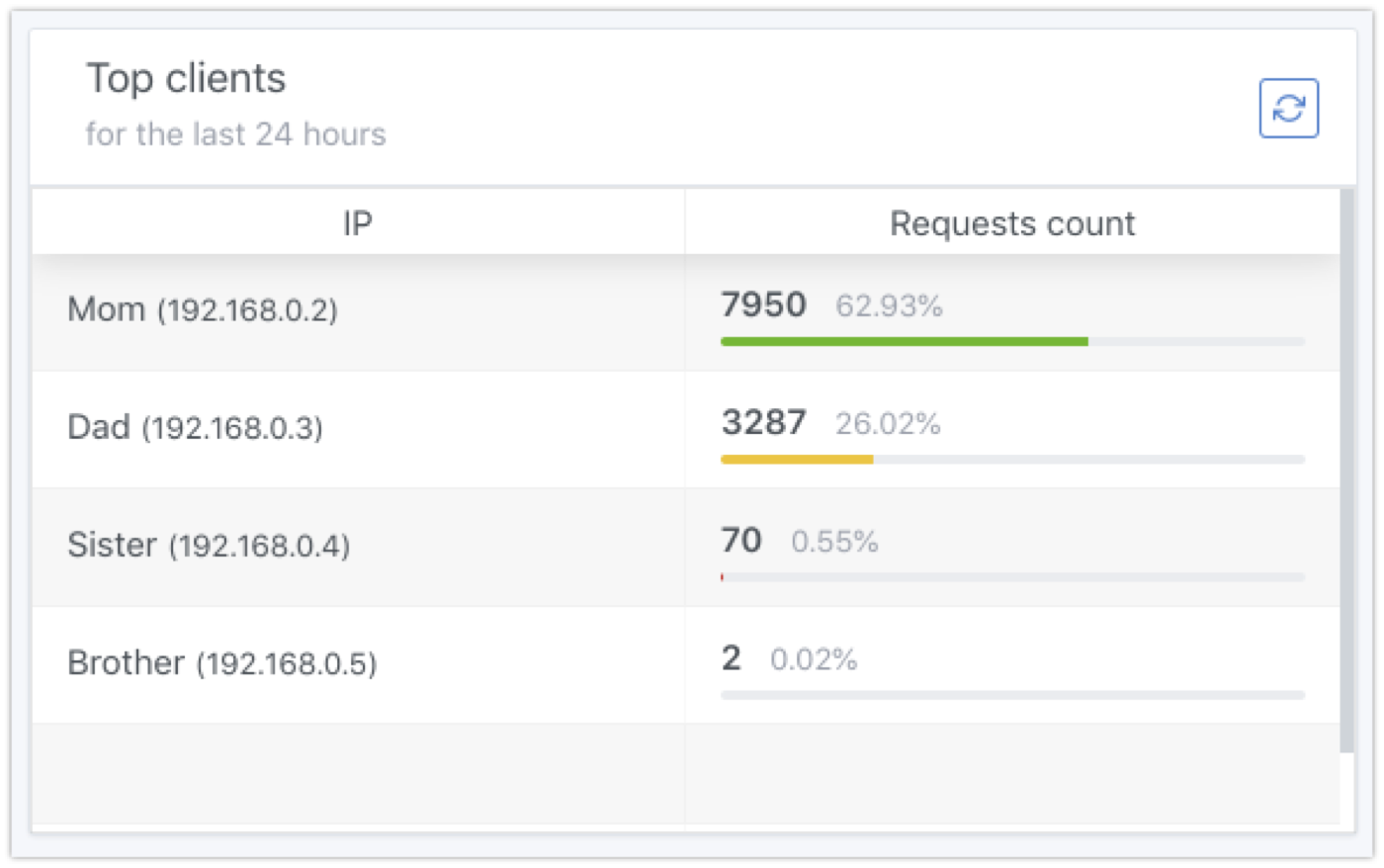This screenshot has height=868, width=1384.
Task: Click the 0.55% percentage label
Action: (834, 542)
